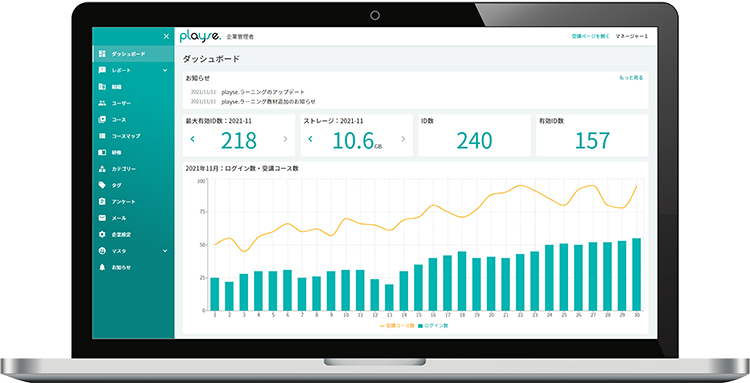Image resolution: width=750 pixels, height=383 pixels.
Task: Click the タグ tag icon
Action: [x=102, y=185]
